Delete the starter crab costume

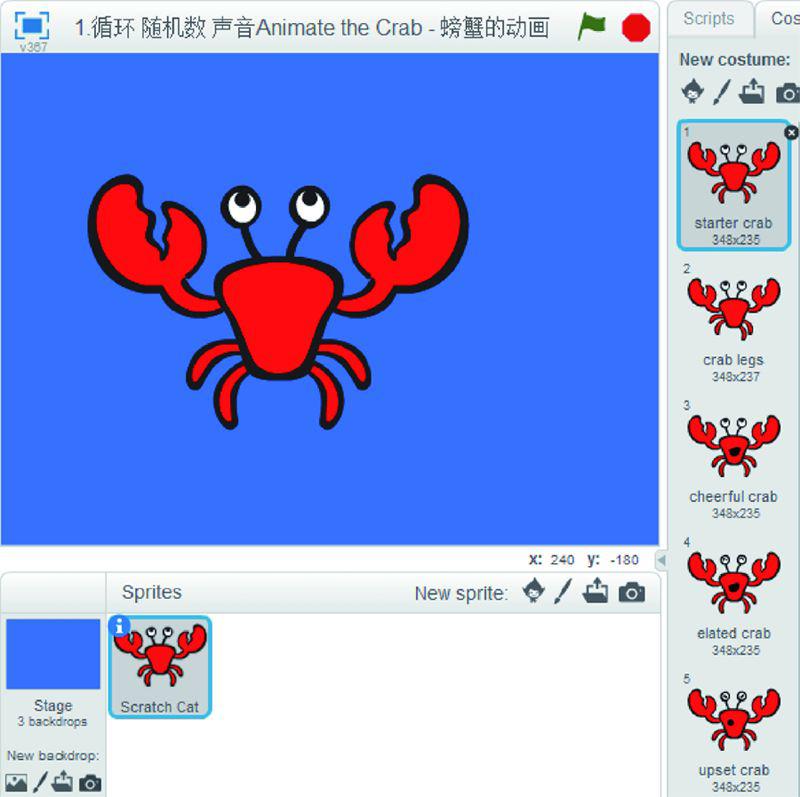(x=791, y=133)
